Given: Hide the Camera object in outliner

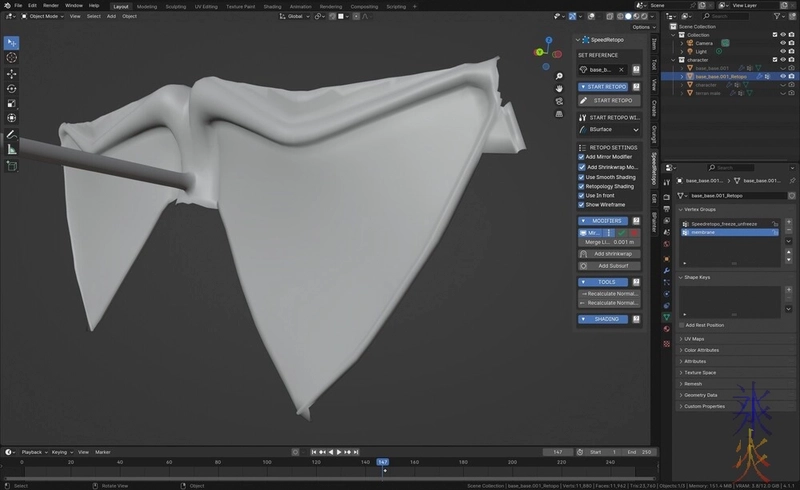Looking at the screenshot, I should point(784,43).
